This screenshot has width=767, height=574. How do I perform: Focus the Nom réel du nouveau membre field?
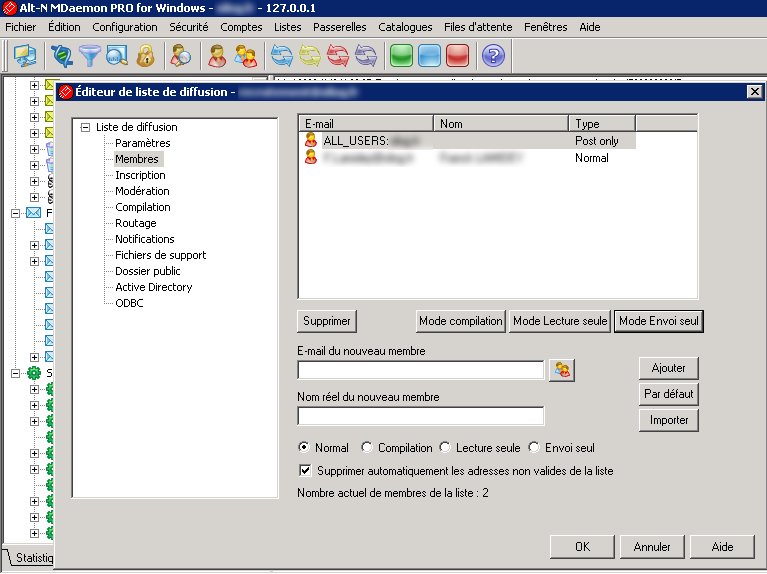(421, 416)
